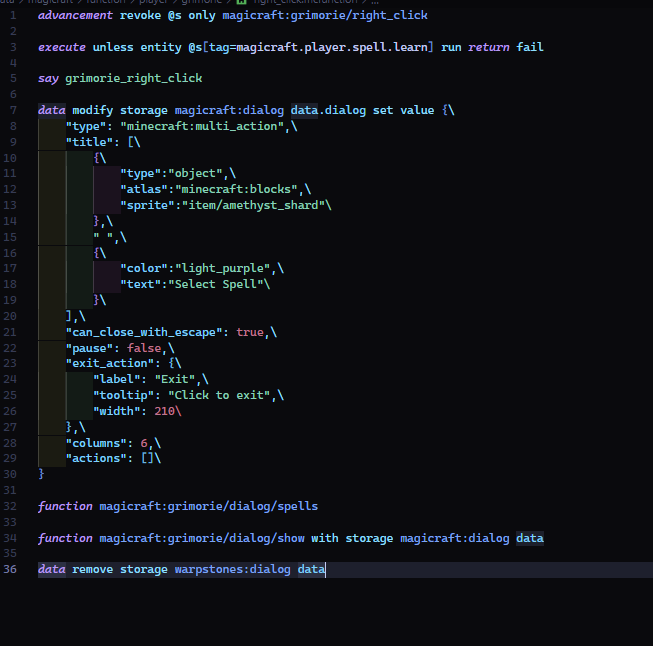Select line number 7 in the gutter
This screenshot has height=646, width=653.
(13, 110)
